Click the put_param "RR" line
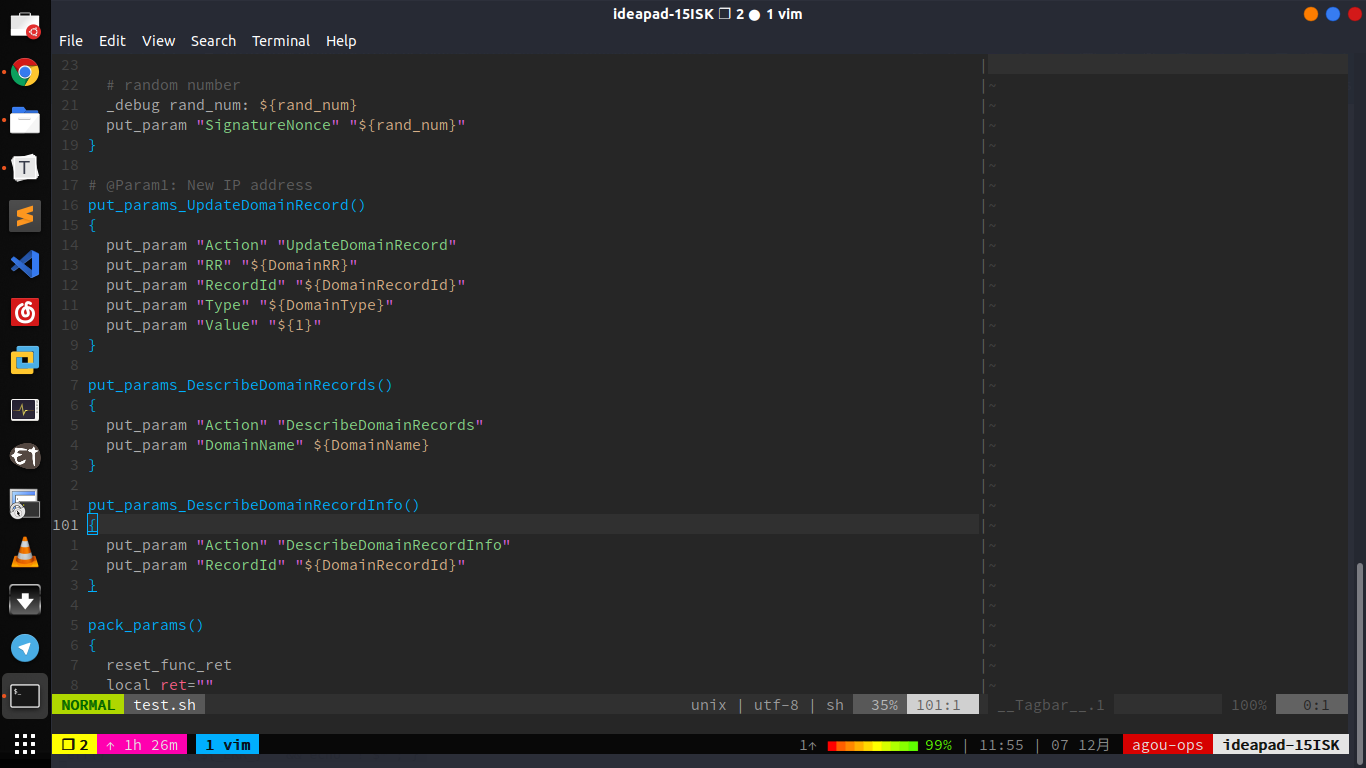Image resolution: width=1366 pixels, height=768 pixels. click(x=232, y=265)
